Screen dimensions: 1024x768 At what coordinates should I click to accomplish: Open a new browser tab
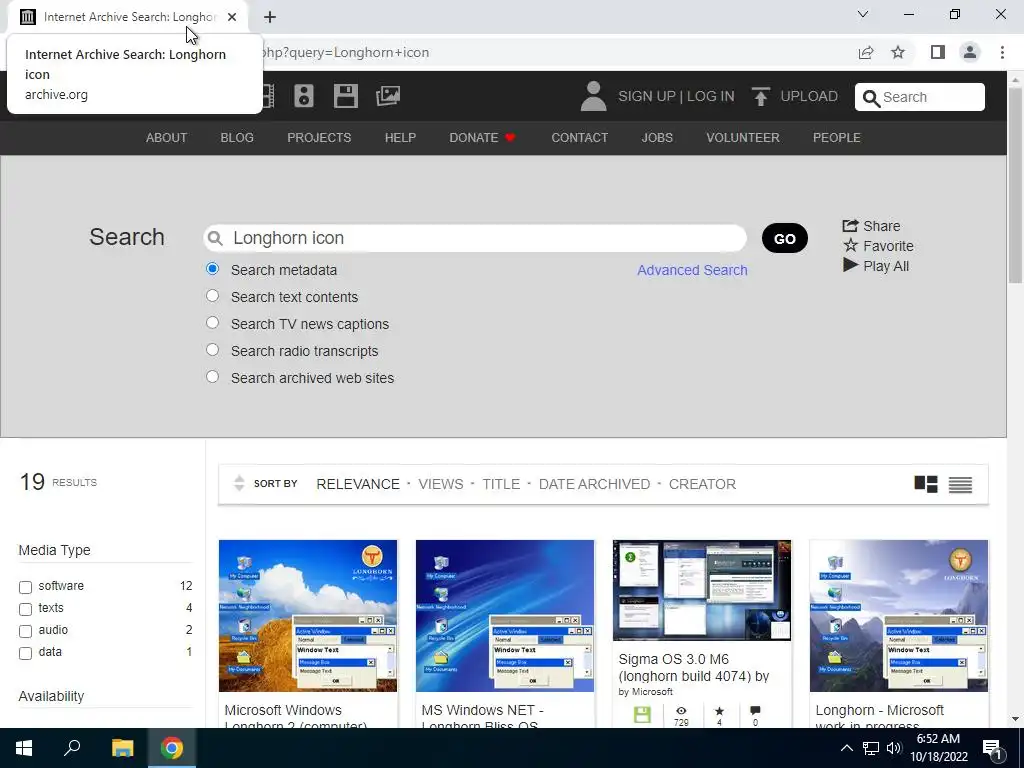point(270,17)
